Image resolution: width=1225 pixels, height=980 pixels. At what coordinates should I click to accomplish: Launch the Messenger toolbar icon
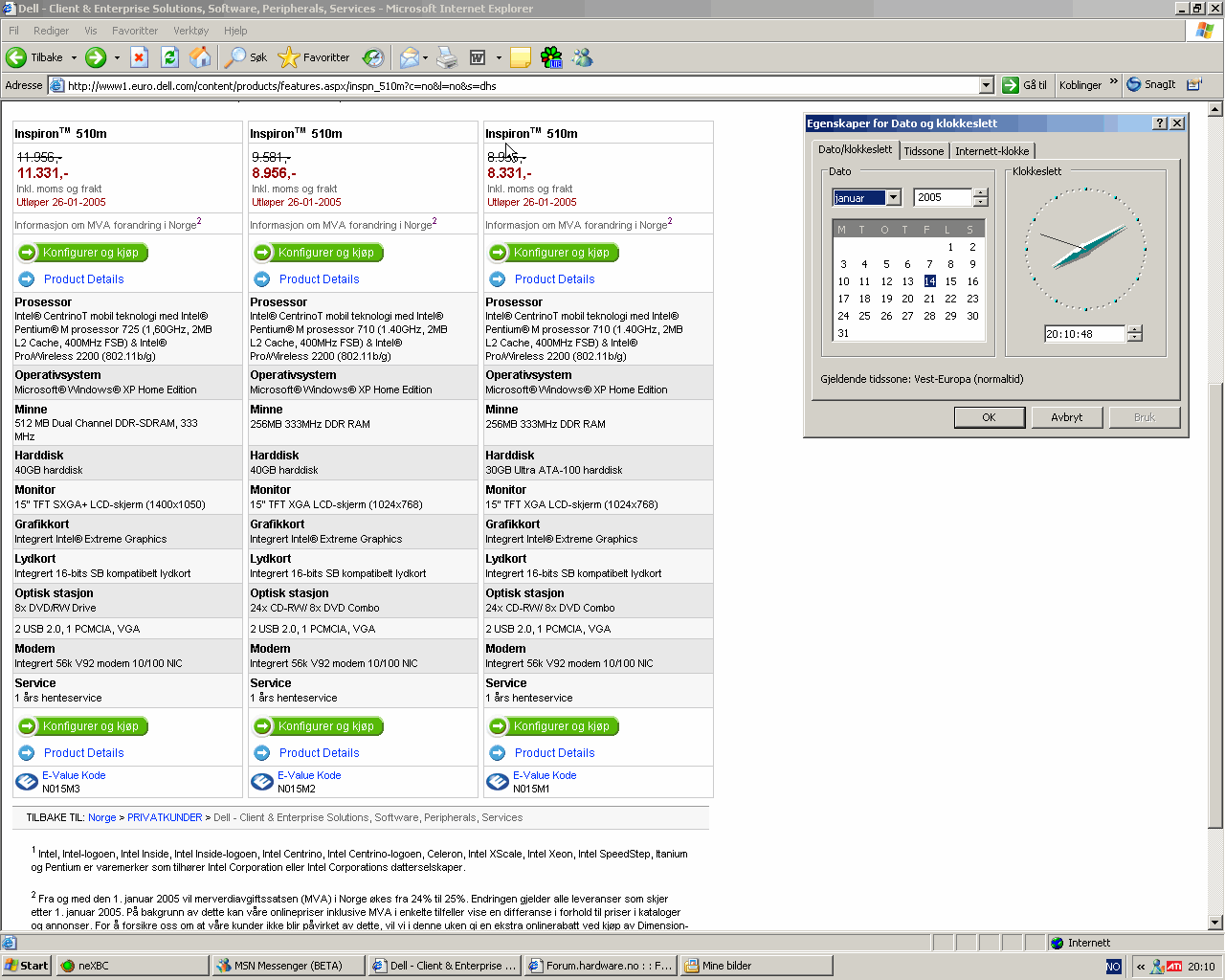tap(582, 57)
